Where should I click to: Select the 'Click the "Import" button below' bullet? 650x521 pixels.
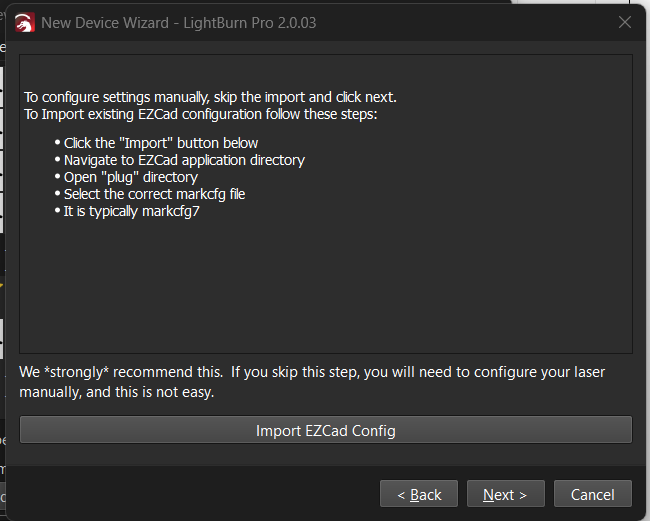tap(161, 143)
